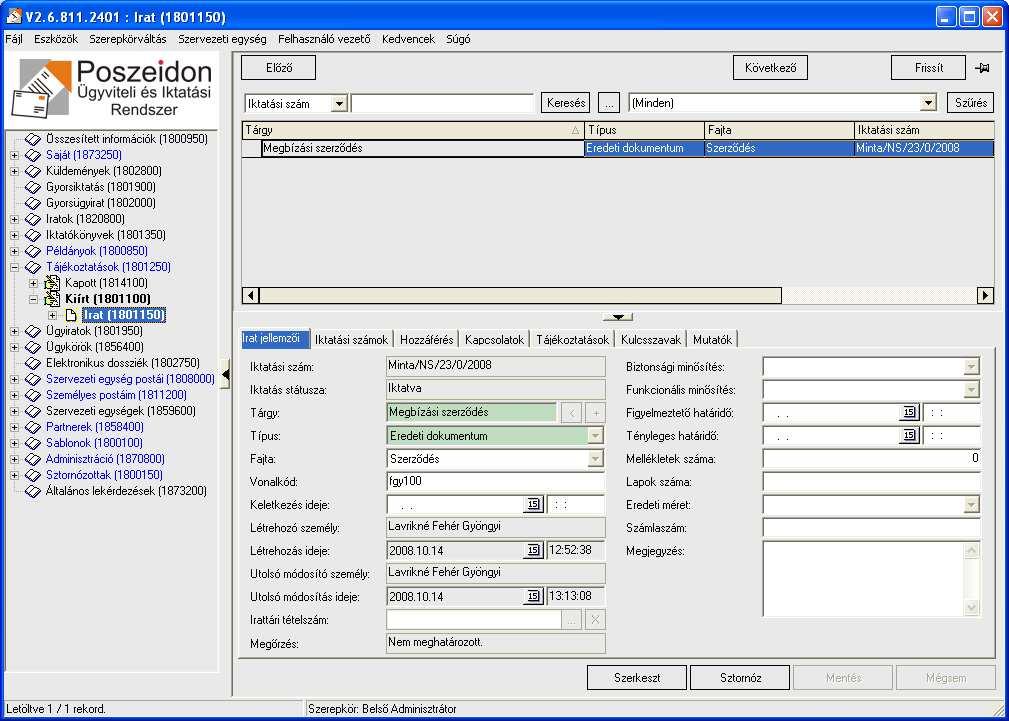
Task: Open the Szerepkörváltás menu
Action: point(127,39)
